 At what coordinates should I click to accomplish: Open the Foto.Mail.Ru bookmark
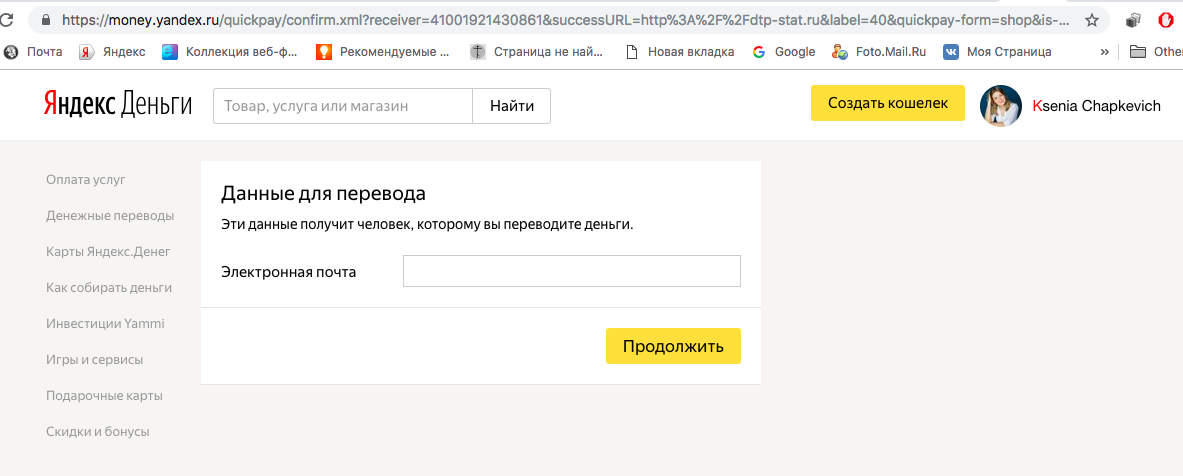tap(879, 52)
